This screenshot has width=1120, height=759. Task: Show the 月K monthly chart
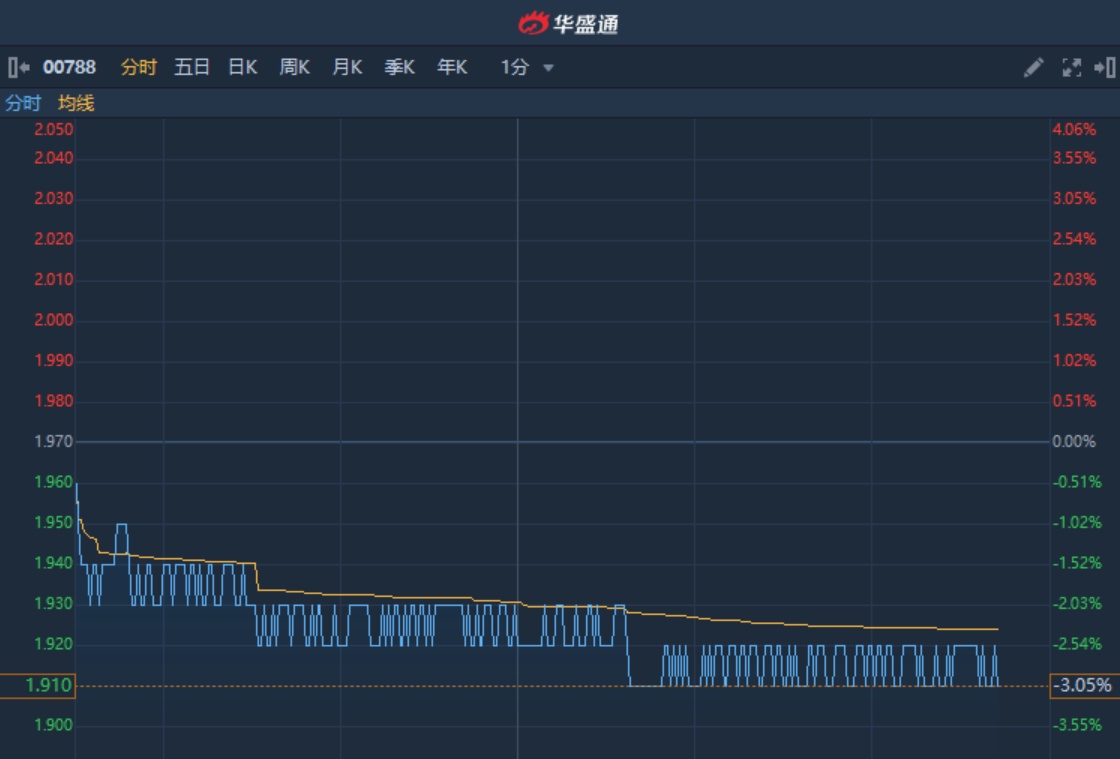(x=347, y=67)
